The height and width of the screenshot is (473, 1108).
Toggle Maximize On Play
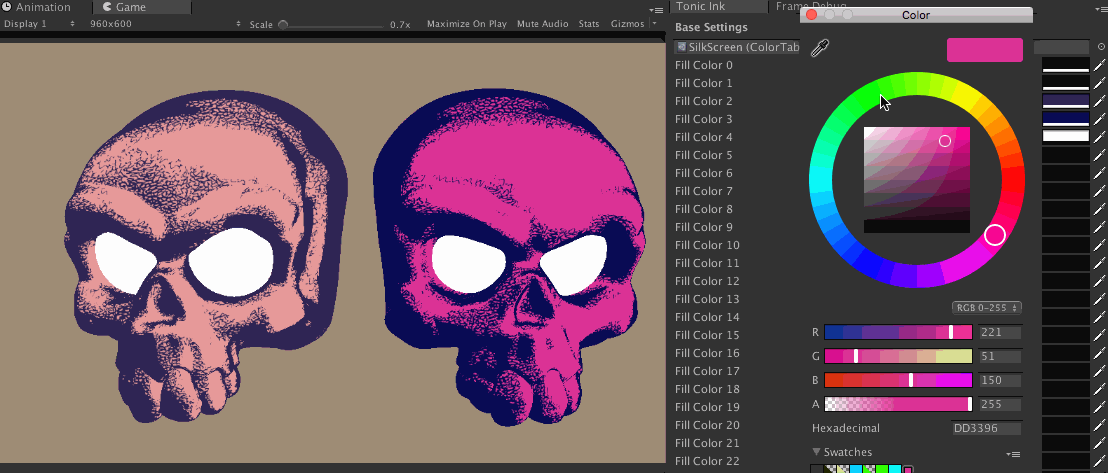[466, 24]
